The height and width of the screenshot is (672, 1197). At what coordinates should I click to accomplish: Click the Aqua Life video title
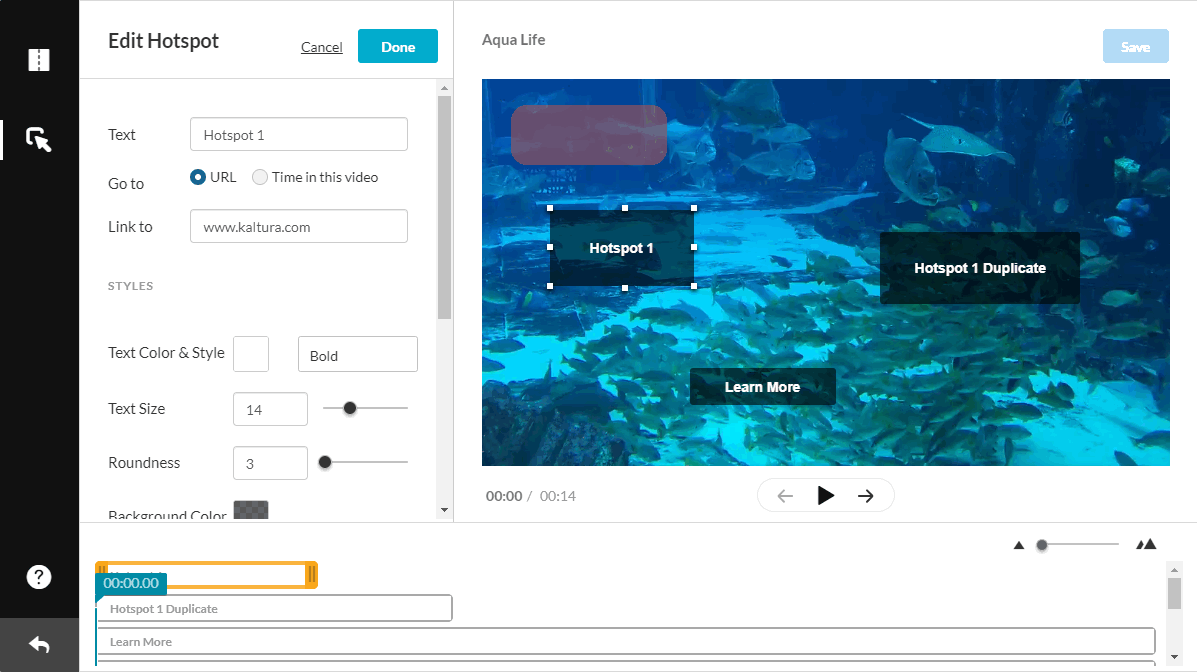coord(514,40)
